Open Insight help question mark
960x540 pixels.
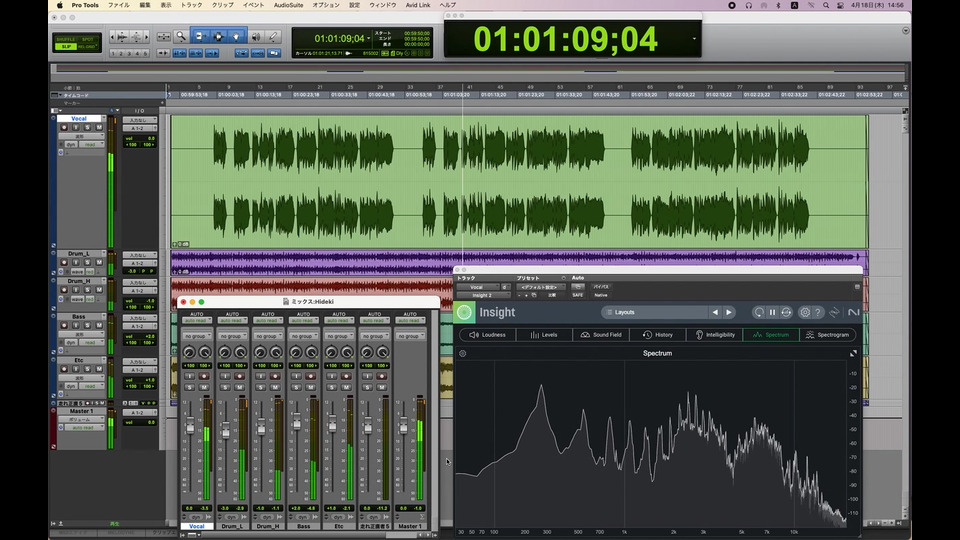point(817,312)
